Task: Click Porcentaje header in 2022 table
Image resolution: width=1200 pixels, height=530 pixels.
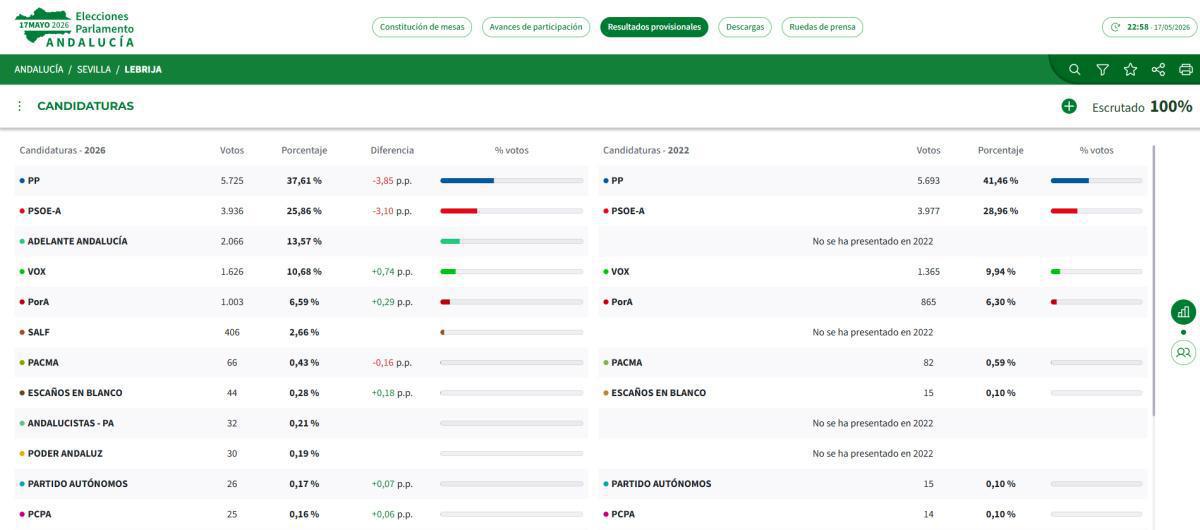Action: click(x=1001, y=151)
